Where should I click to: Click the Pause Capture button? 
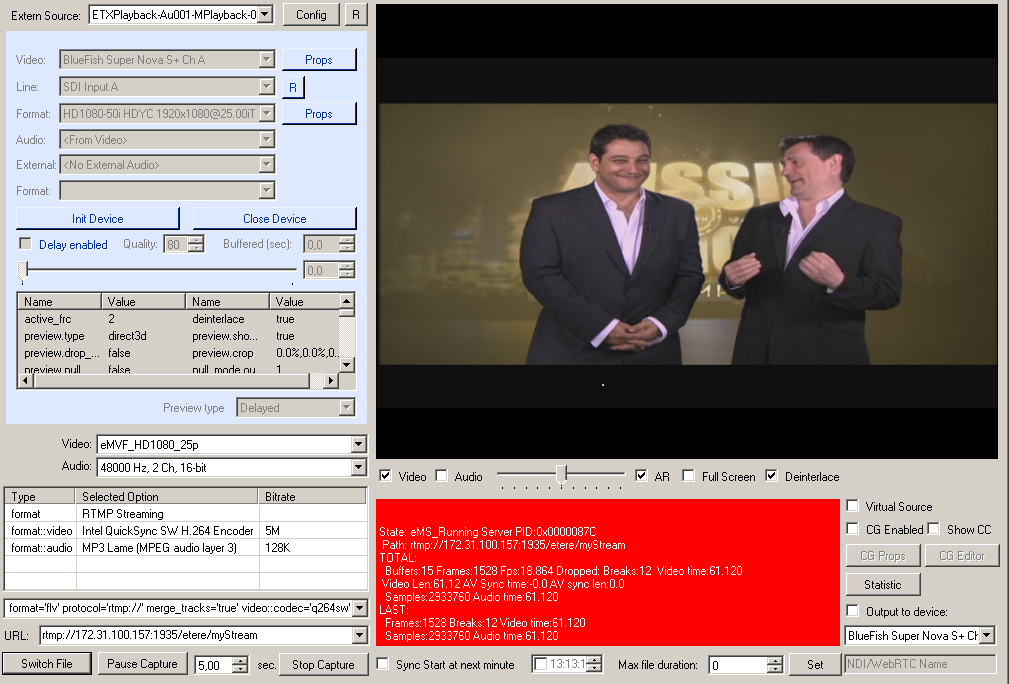click(142, 664)
